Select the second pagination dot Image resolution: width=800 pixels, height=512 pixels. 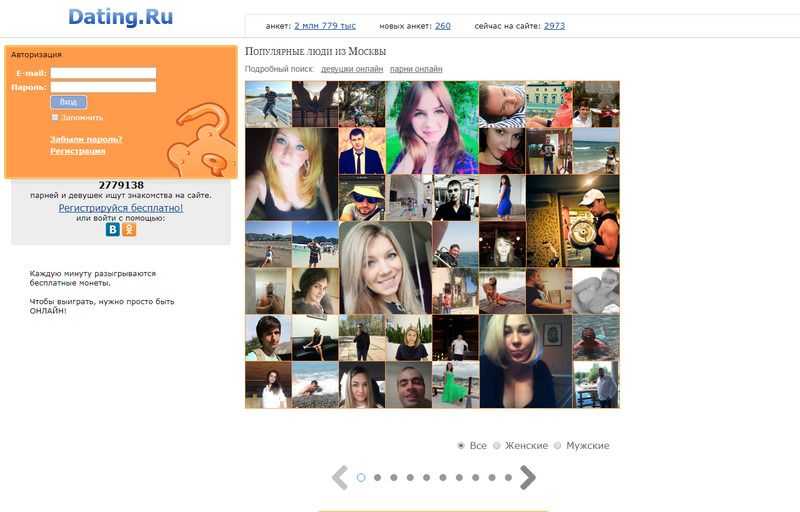tap(378, 478)
